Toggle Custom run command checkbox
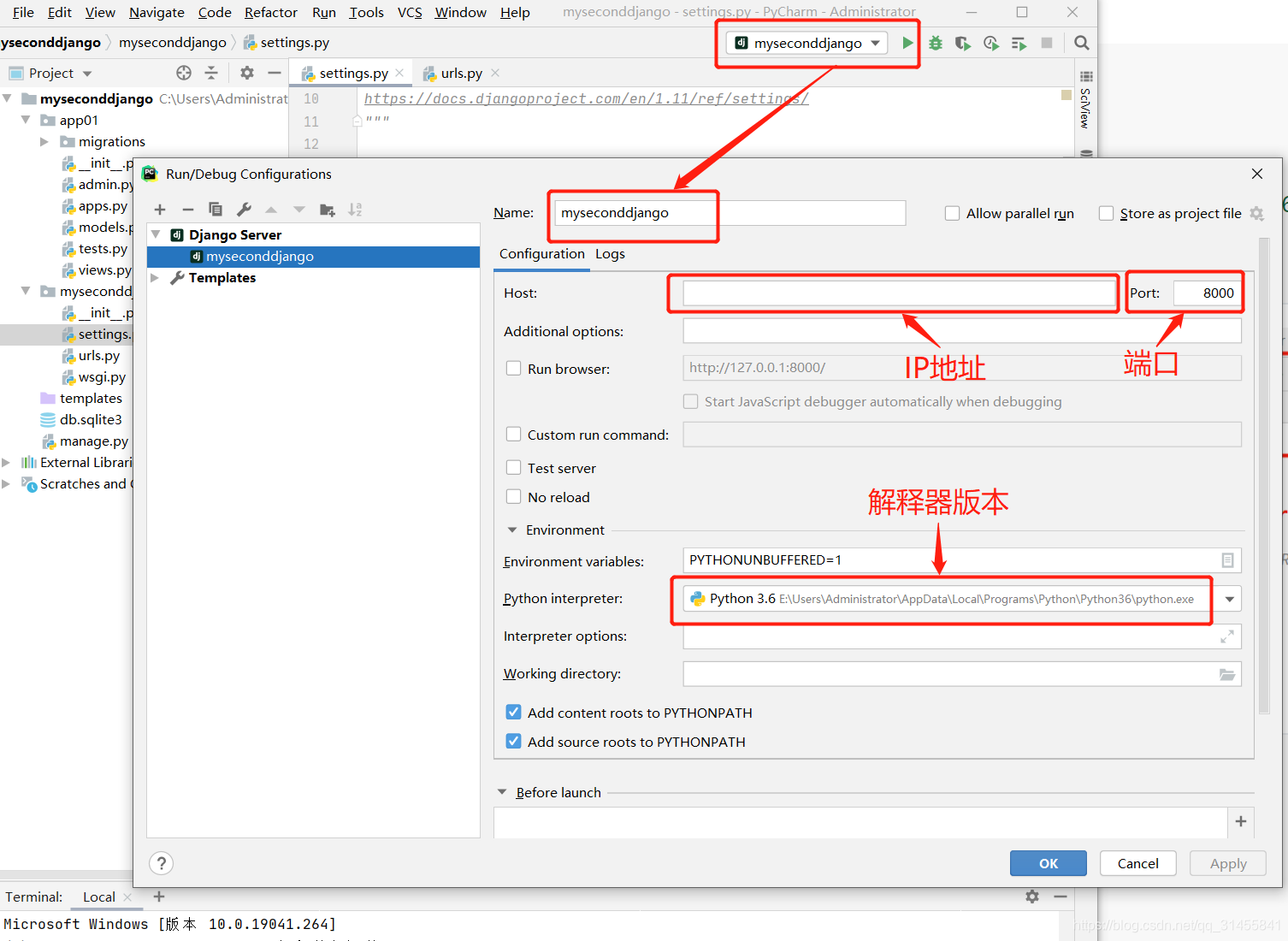The image size is (1288, 941). (x=513, y=434)
